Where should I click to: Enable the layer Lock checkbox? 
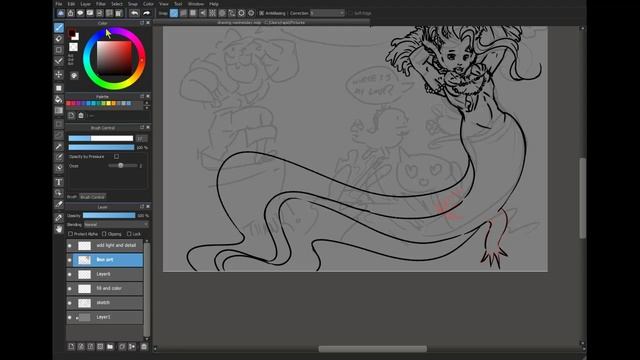(x=129, y=234)
